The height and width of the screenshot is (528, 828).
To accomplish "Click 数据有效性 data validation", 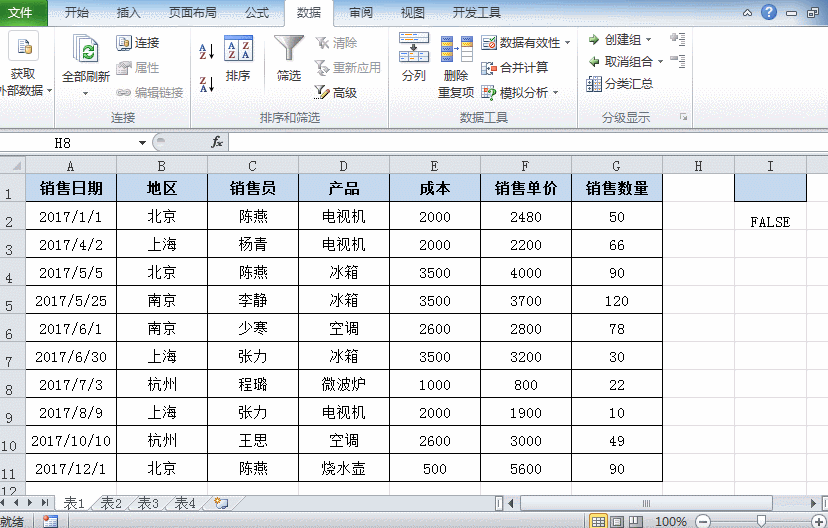I will [521, 43].
